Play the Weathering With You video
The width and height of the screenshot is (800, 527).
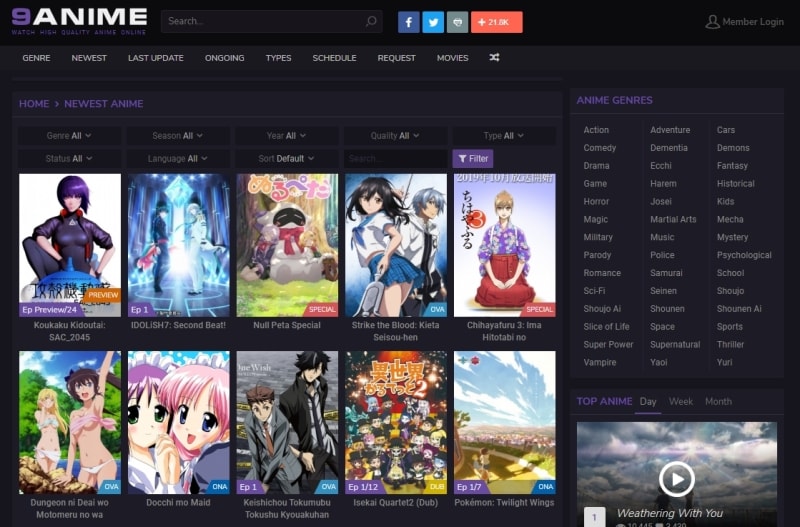[x=676, y=479]
